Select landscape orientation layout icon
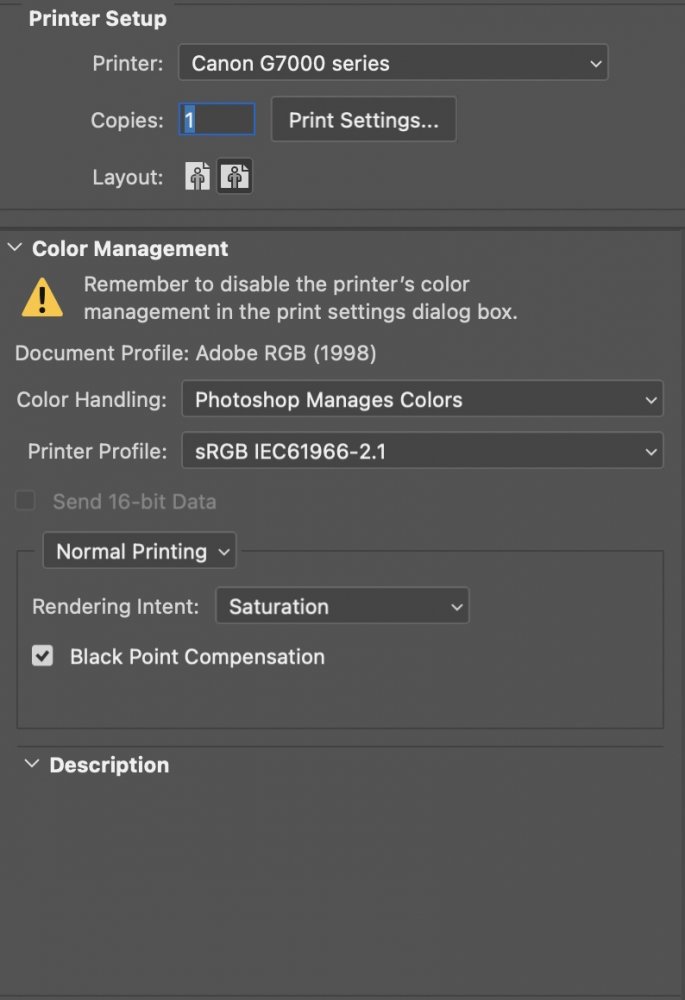The image size is (685, 1000). (x=236, y=177)
